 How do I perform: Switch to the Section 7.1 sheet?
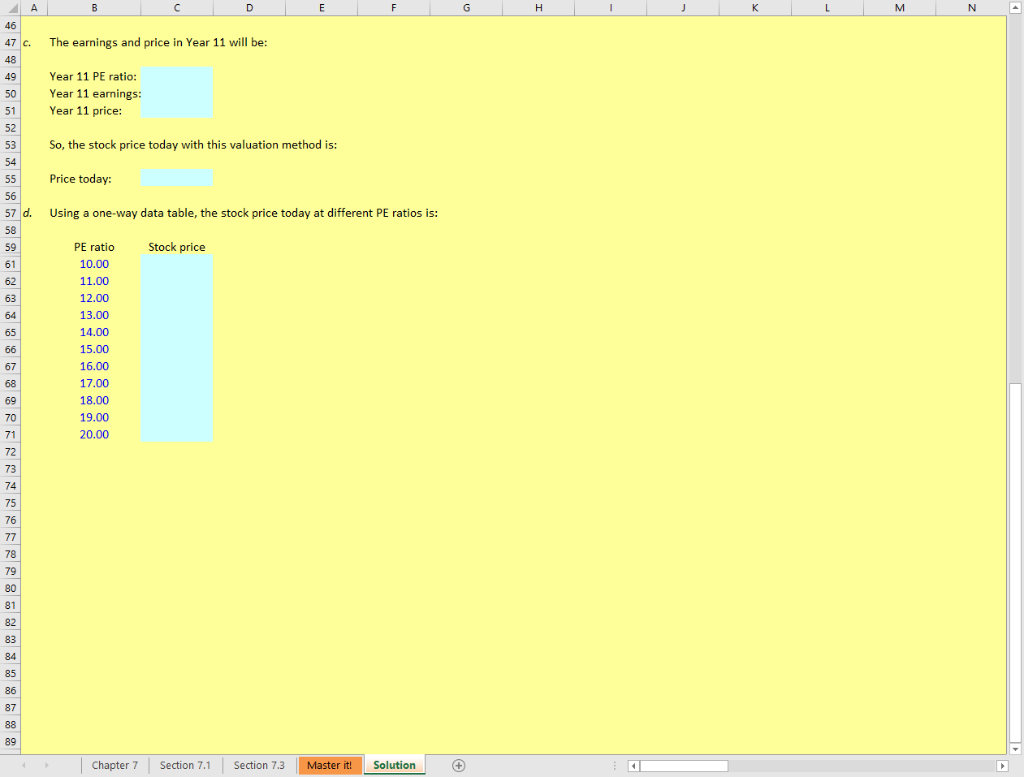pyautogui.click(x=185, y=765)
